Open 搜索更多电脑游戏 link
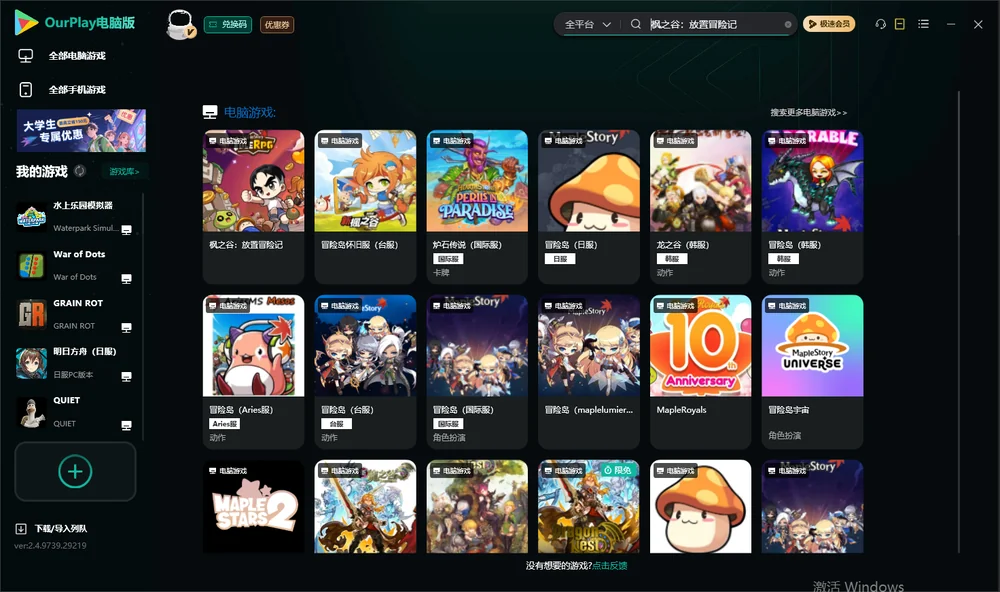 808,112
